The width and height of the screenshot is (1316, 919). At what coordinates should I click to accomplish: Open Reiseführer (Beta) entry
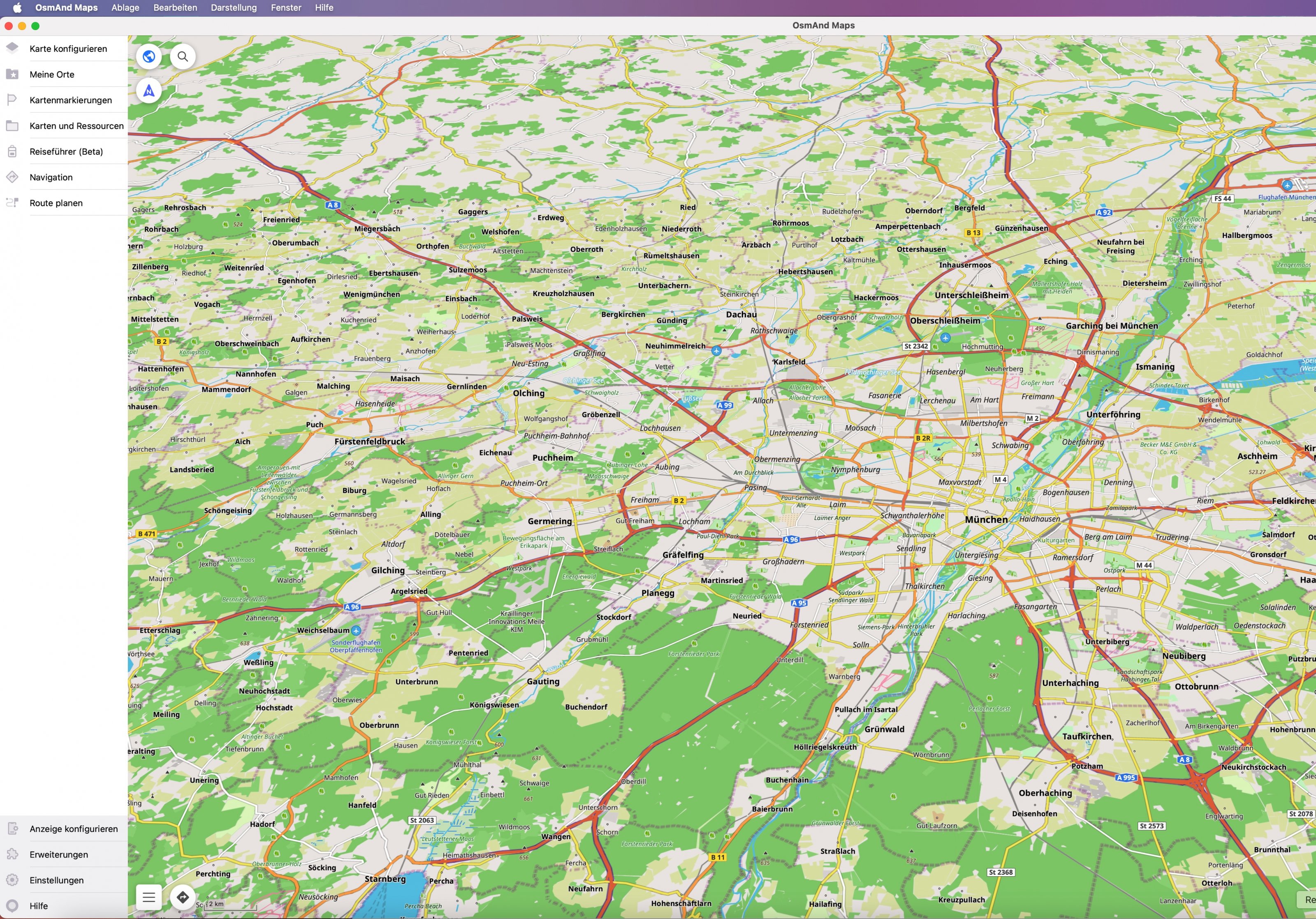pyautogui.click(x=66, y=151)
